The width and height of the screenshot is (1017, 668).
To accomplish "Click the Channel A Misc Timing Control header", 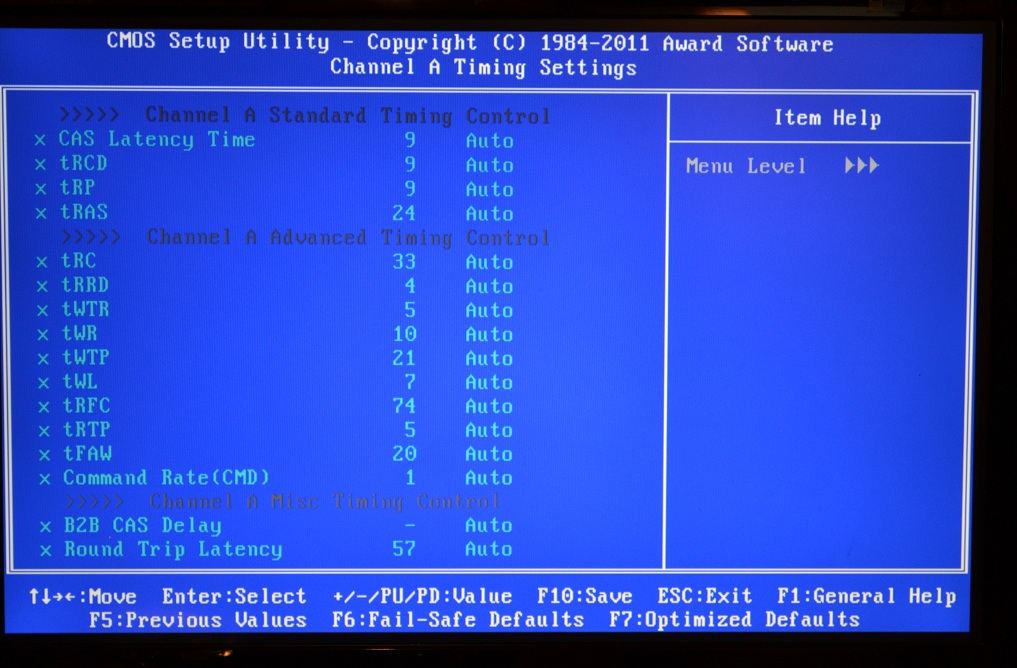I will pos(282,501).
